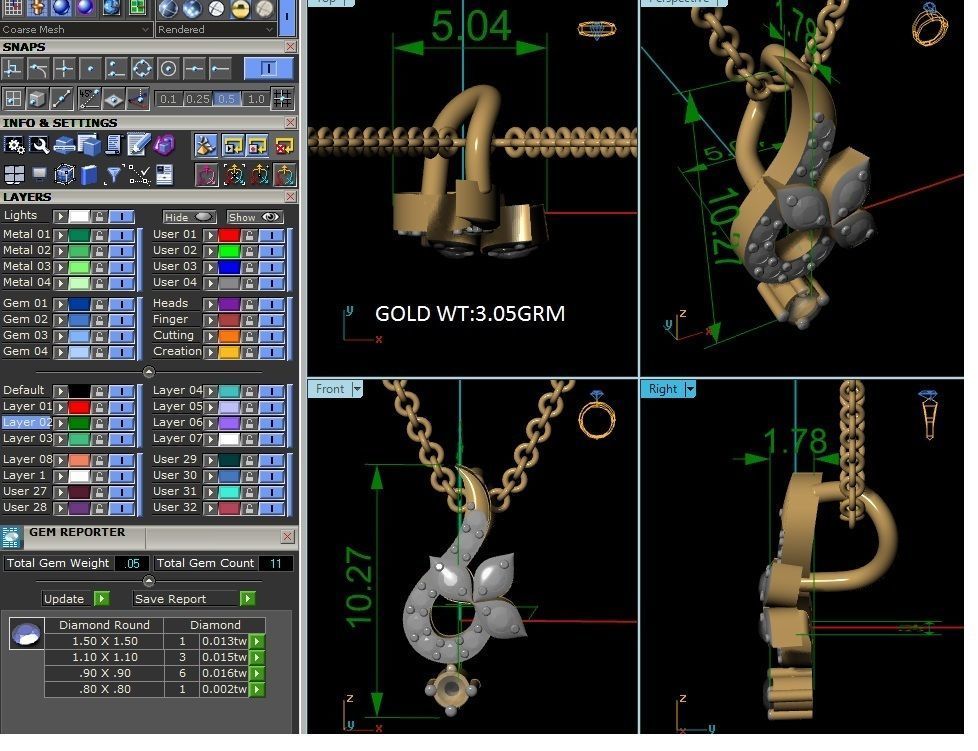Activate the point snap icon
This screenshot has height=751, width=978.
pos(90,69)
